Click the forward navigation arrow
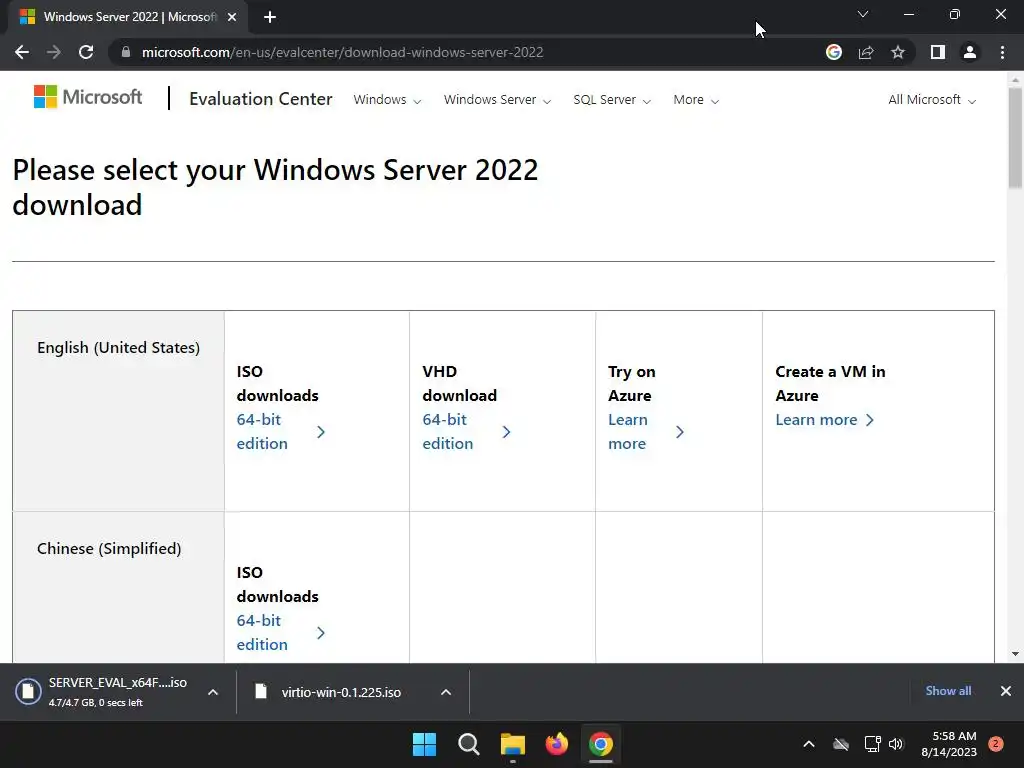 [x=54, y=52]
